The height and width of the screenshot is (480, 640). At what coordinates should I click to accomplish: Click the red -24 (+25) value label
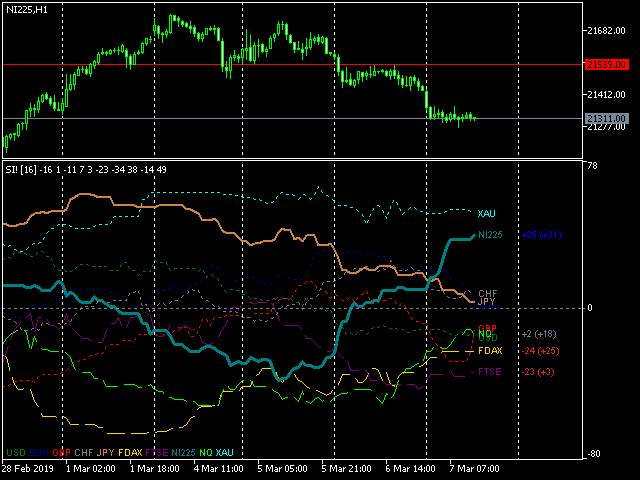click(540, 351)
